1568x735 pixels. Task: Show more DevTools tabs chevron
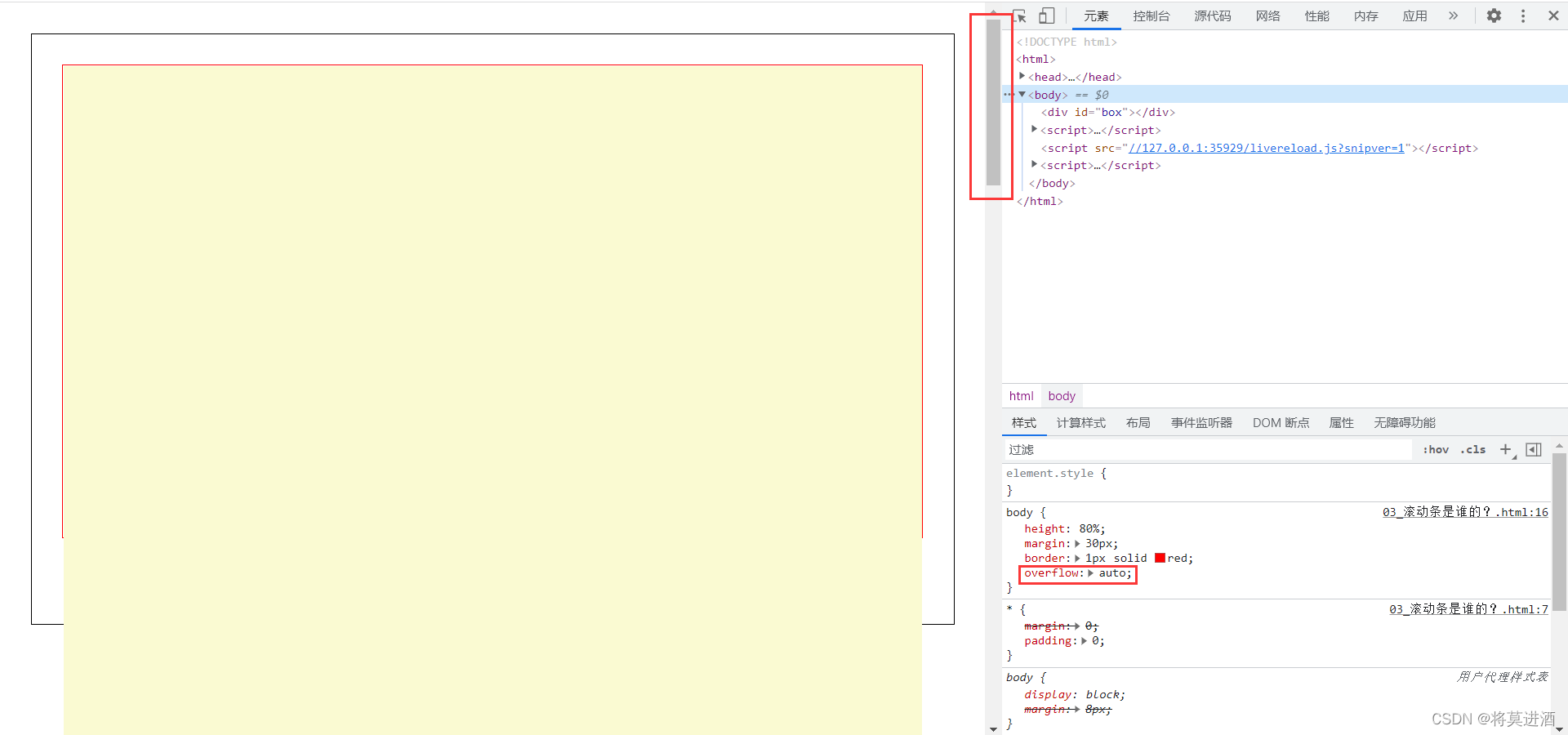(1453, 16)
